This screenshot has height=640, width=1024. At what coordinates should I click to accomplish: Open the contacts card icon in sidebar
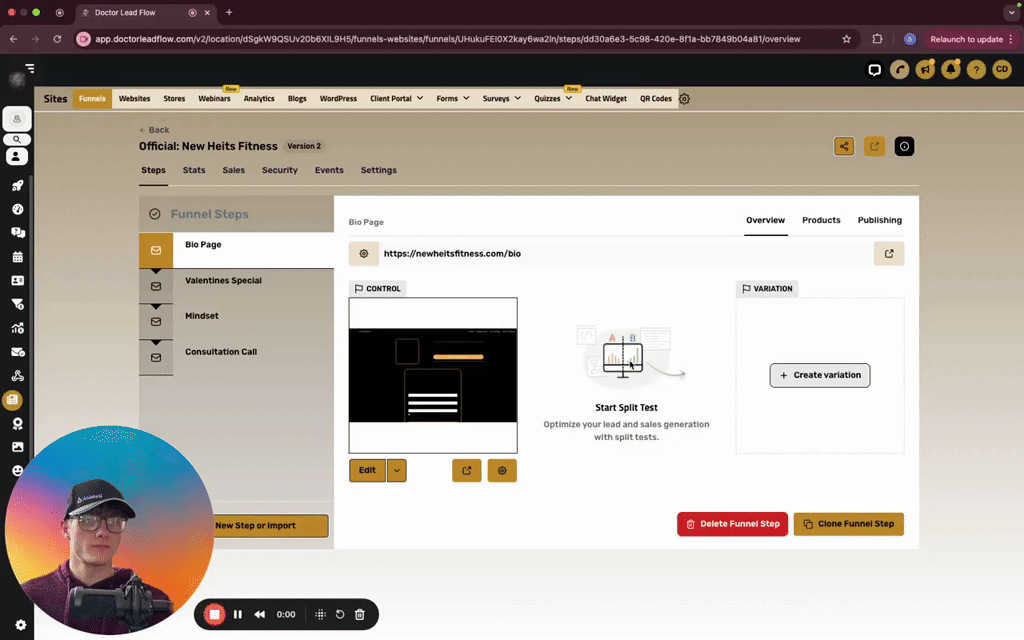pos(18,280)
